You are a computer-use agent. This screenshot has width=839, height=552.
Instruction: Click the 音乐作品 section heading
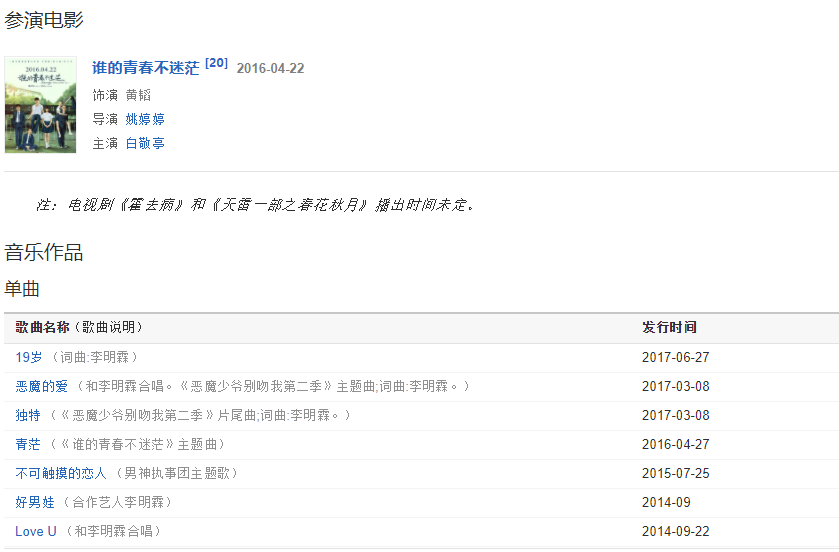44,252
